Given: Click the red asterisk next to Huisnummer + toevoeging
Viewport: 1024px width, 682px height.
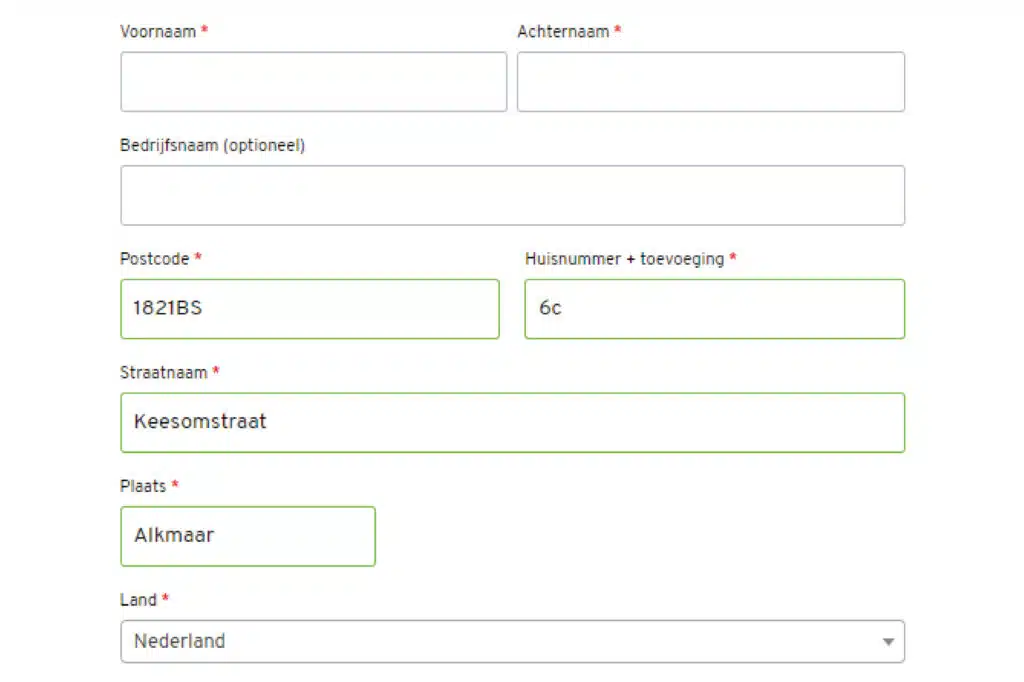Looking at the screenshot, I should coord(733,258).
